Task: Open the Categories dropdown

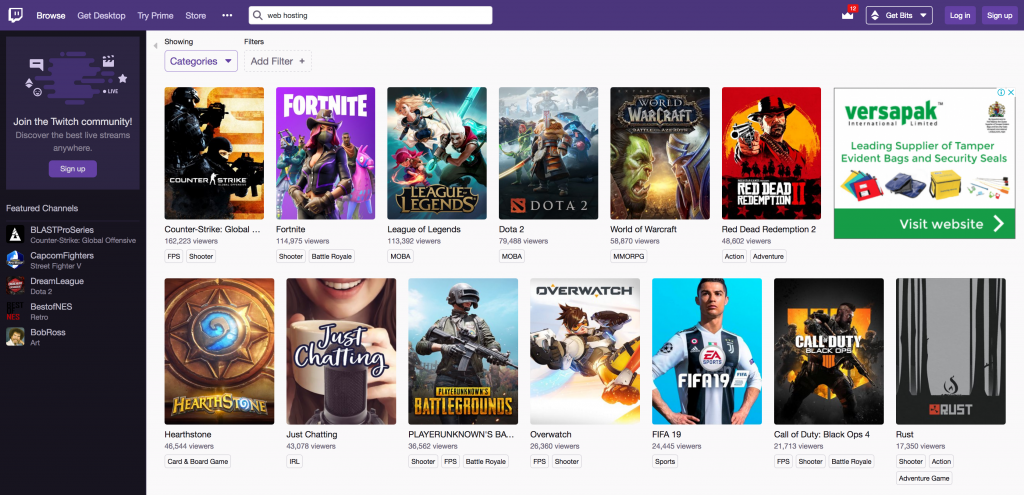Action: point(200,61)
